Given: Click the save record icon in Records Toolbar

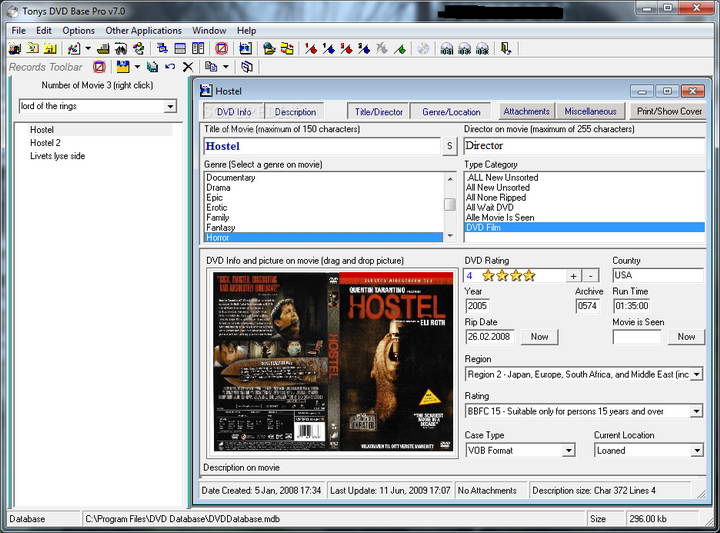Looking at the screenshot, I should (123, 67).
